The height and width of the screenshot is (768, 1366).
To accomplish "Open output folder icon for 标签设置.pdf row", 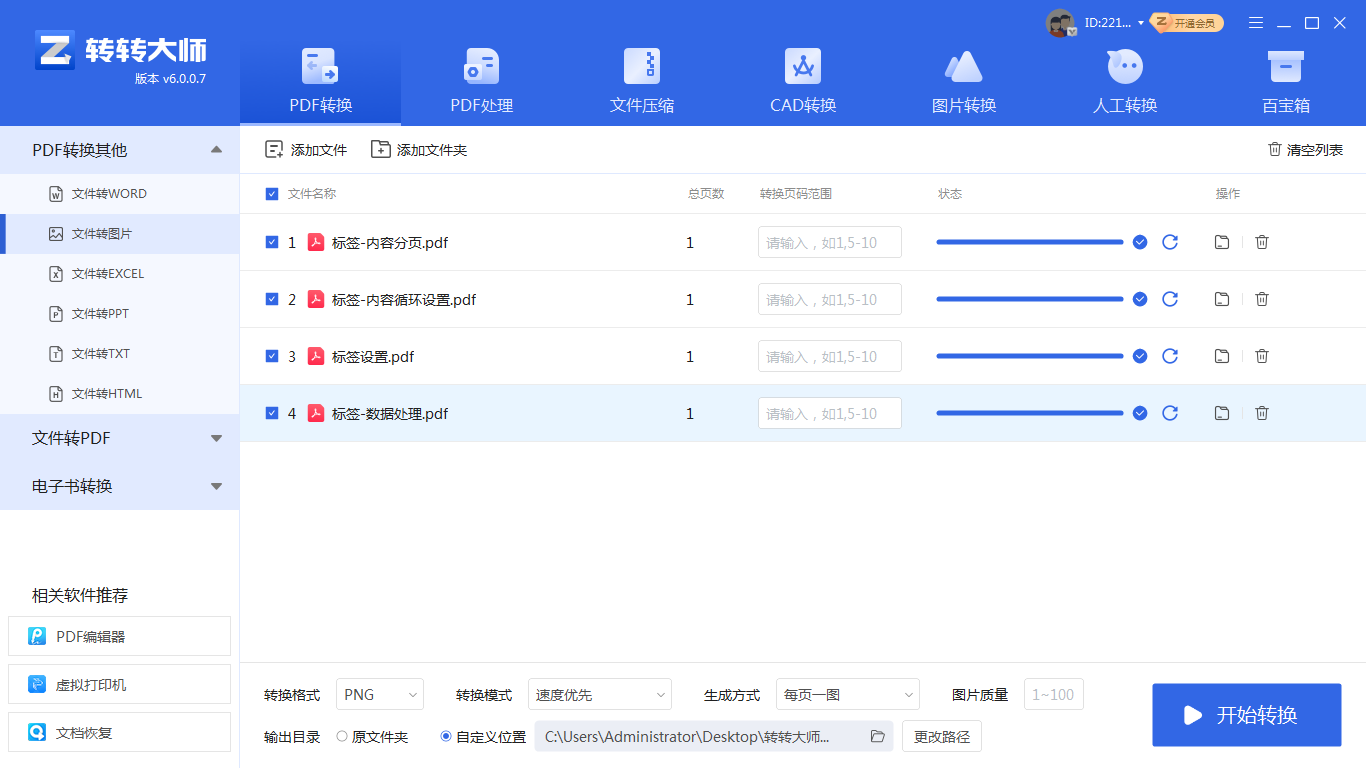I will [x=1221, y=356].
